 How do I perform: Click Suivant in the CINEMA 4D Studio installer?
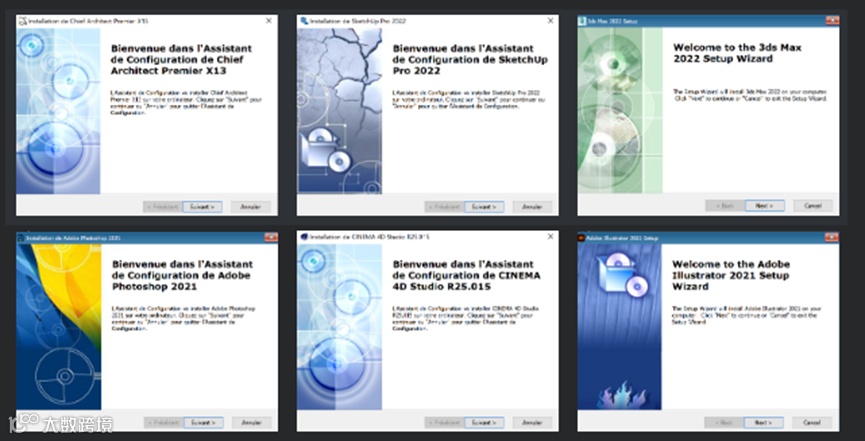pyautogui.click(x=484, y=423)
